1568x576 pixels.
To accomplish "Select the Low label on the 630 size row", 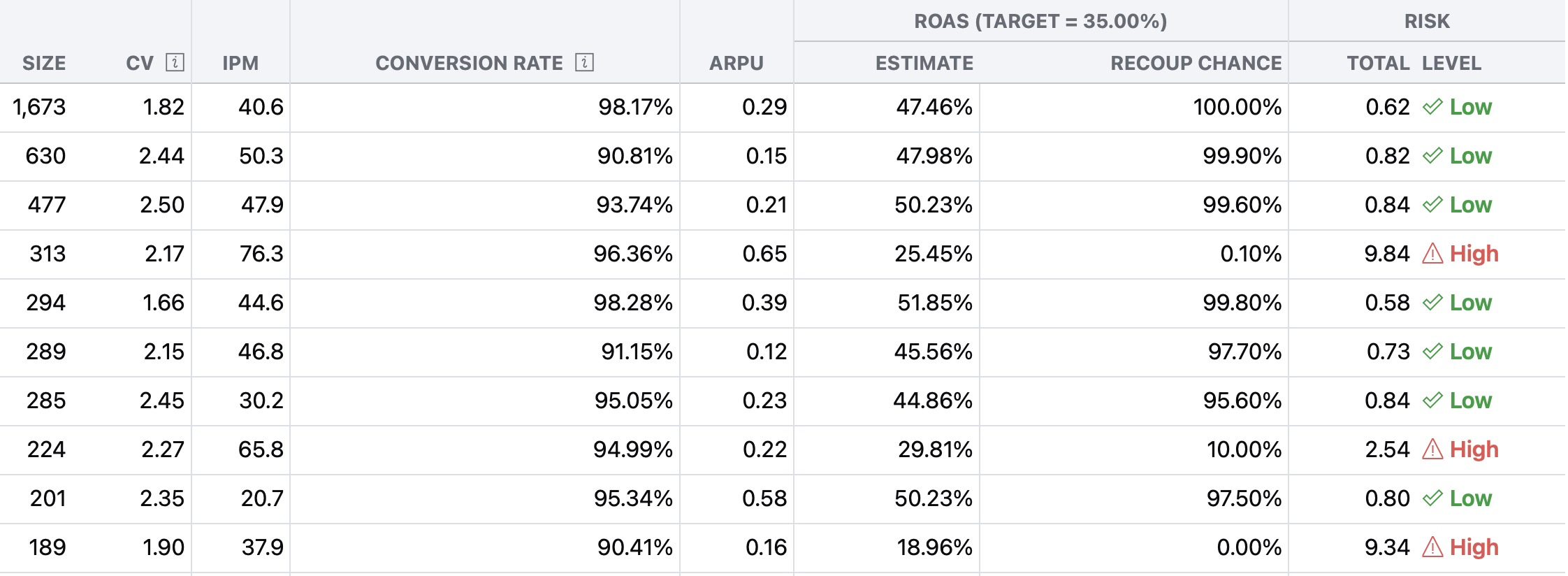I will coord(1470,156).
